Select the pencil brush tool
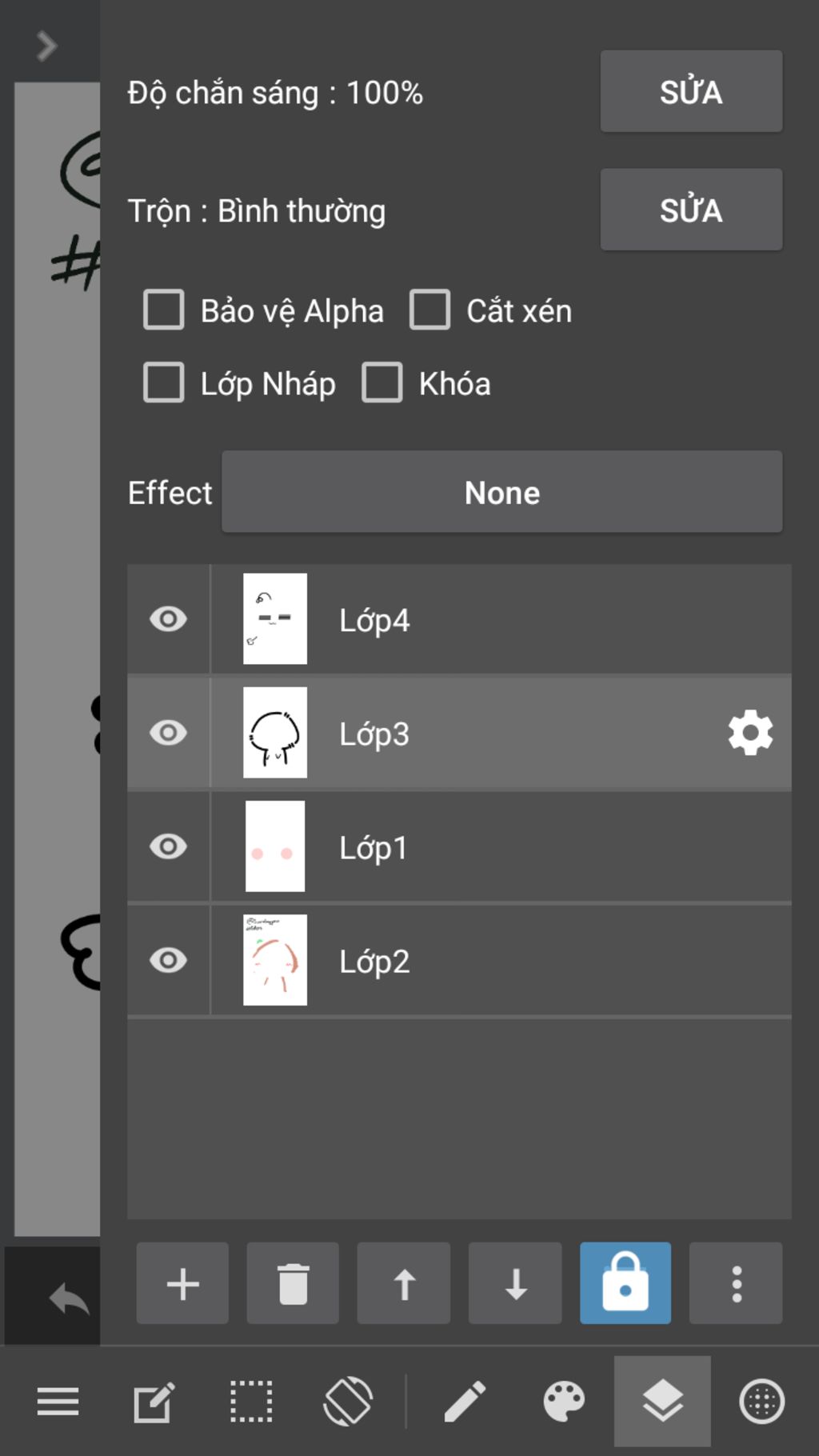Viewport: 819px width, 1456px height. tap(465, 1402)
